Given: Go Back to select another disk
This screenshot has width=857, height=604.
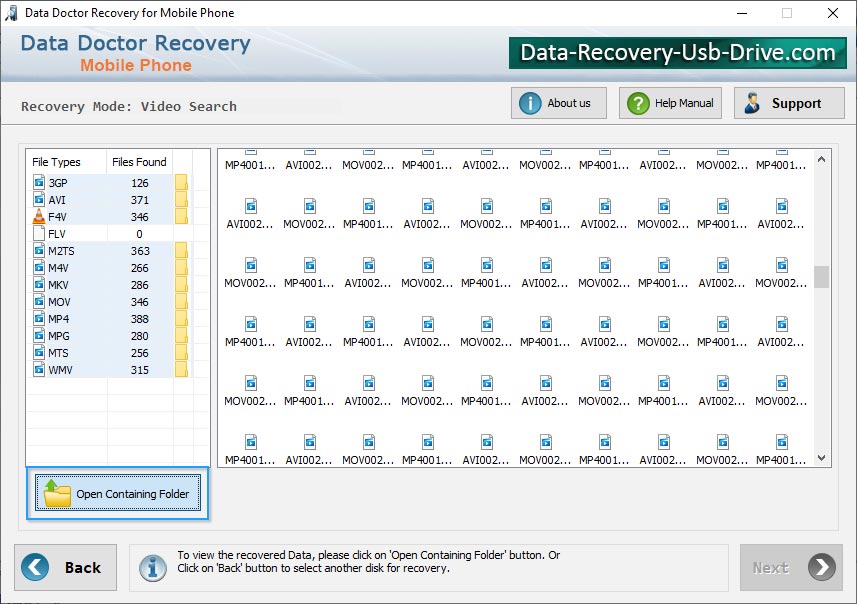Looking at the screenshot, I should [x=66, y=567].
